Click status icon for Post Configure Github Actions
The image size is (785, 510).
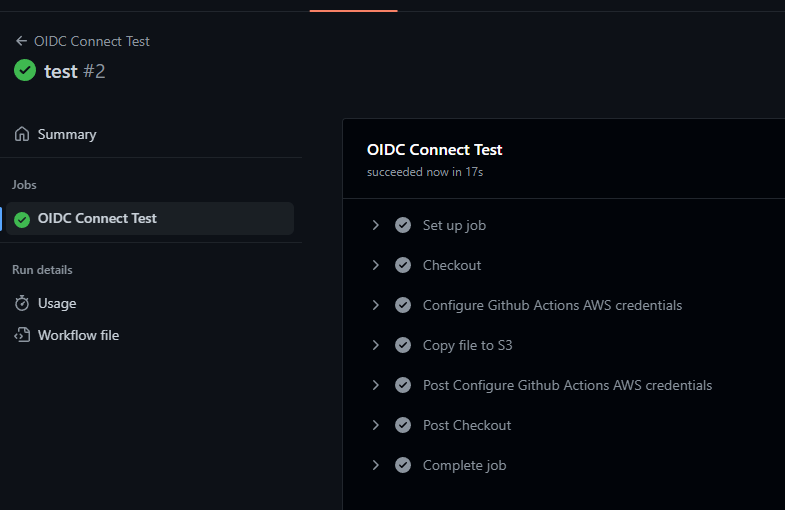pos(403,385)
